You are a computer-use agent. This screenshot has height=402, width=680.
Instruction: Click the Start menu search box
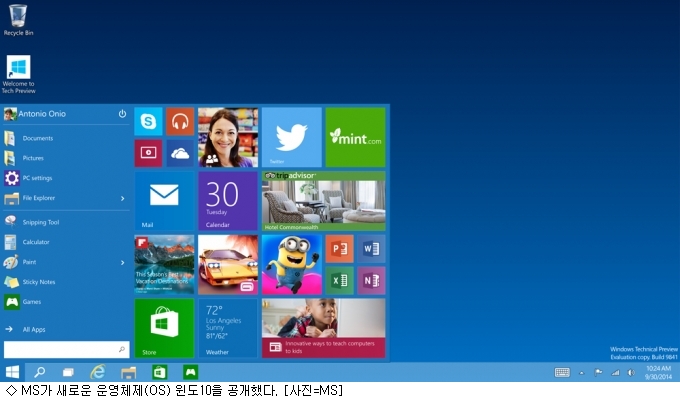tap(66, 350)
